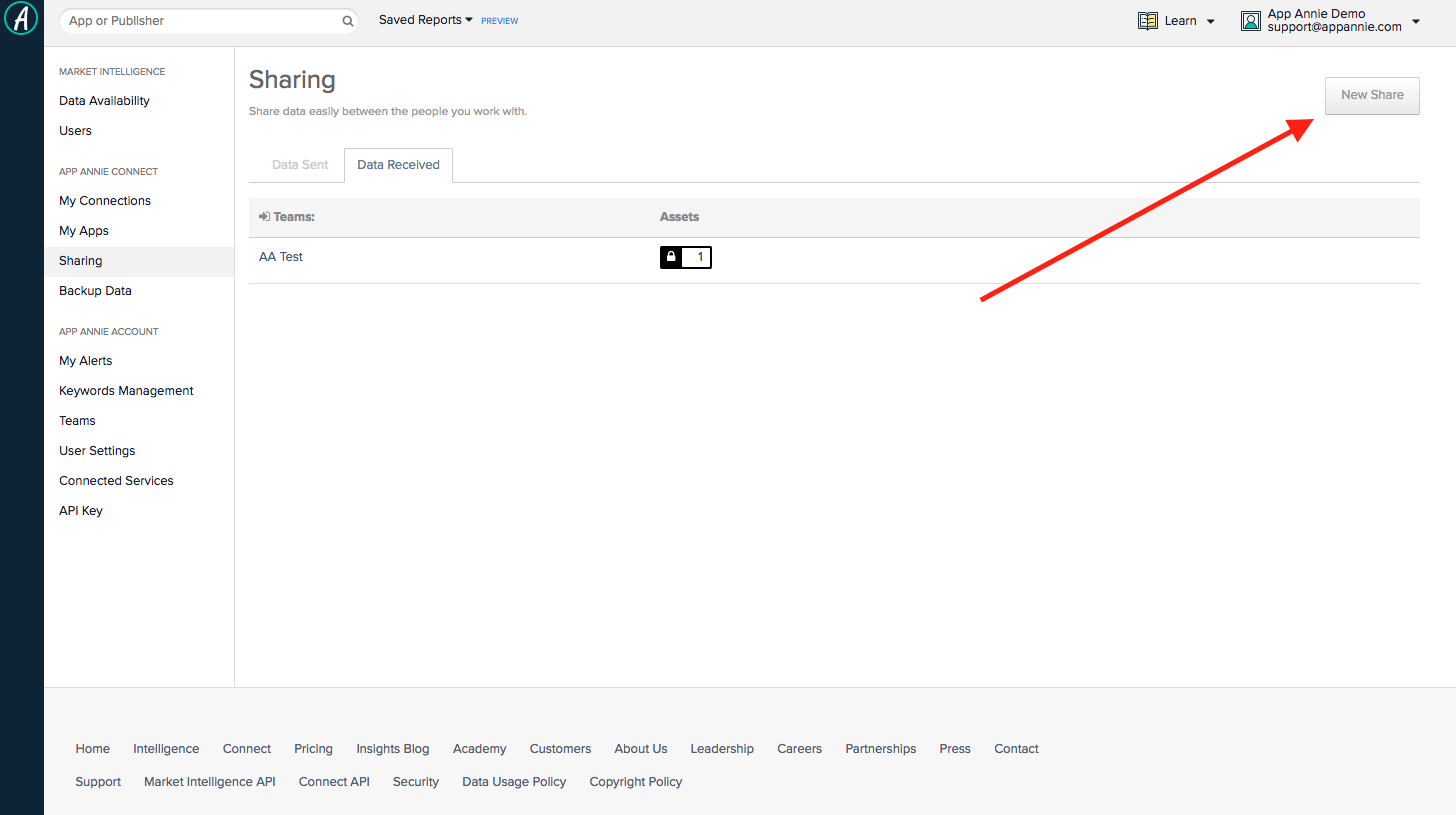Select the Data Received tab
Viewport: 1456px width, 815px height.
click(x=398, y=165)
